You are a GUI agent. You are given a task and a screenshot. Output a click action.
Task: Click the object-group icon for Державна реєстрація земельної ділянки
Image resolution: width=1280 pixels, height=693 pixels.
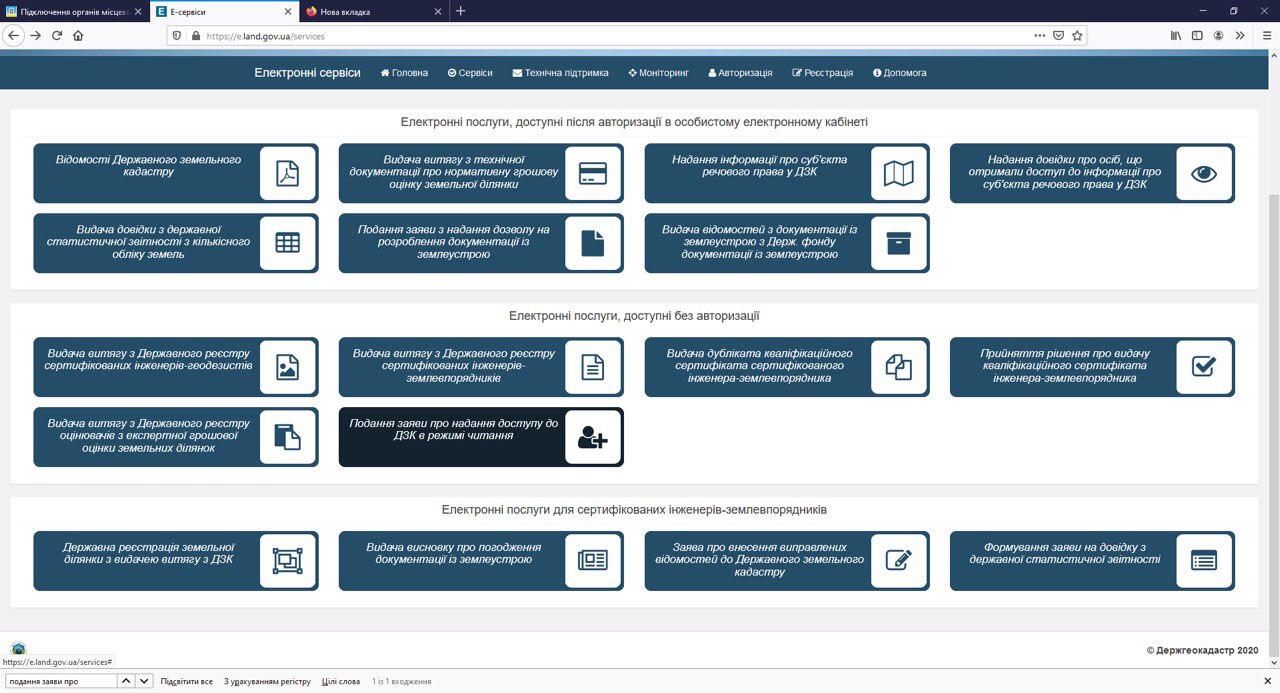pyautogui.click(x=288, y=561)
